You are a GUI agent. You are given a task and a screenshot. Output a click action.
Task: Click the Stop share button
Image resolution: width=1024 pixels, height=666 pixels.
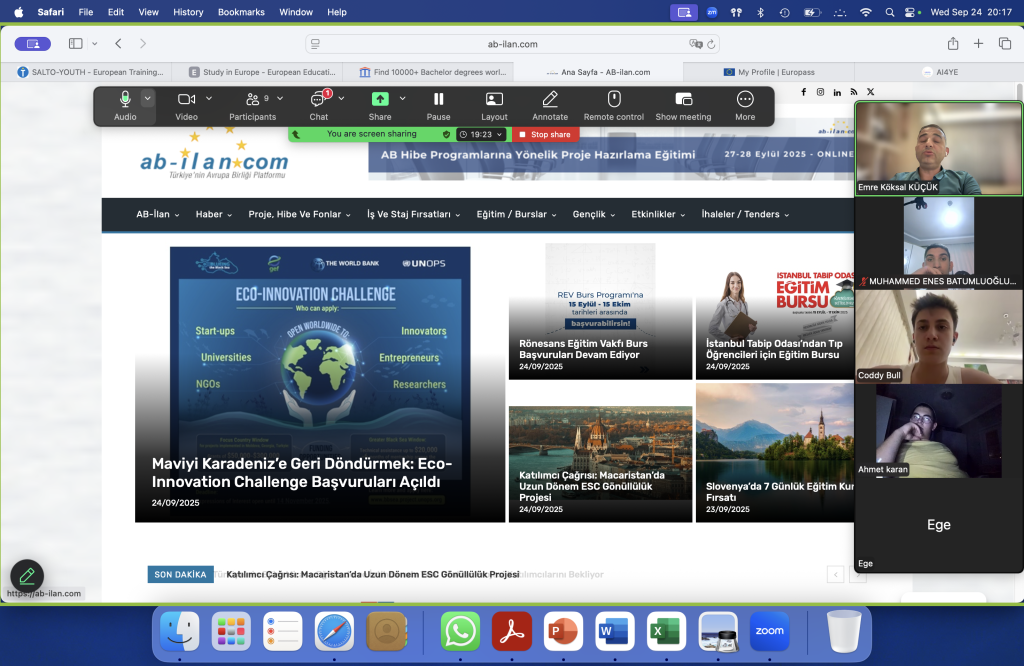click(x=545, y=134)
